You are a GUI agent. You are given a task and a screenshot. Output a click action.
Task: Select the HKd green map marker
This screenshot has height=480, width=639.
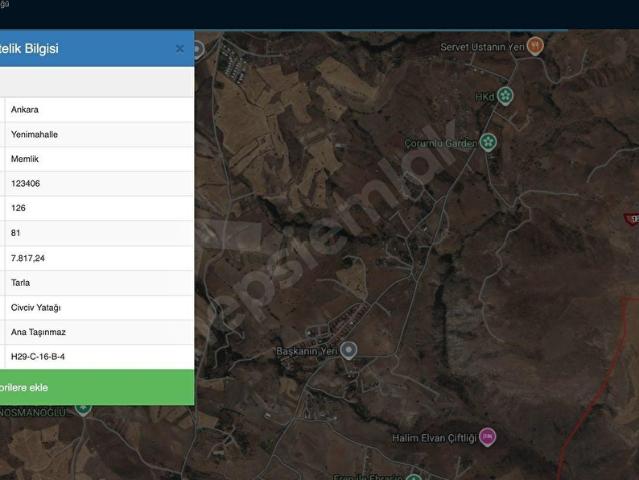click(x=505, y=96)
